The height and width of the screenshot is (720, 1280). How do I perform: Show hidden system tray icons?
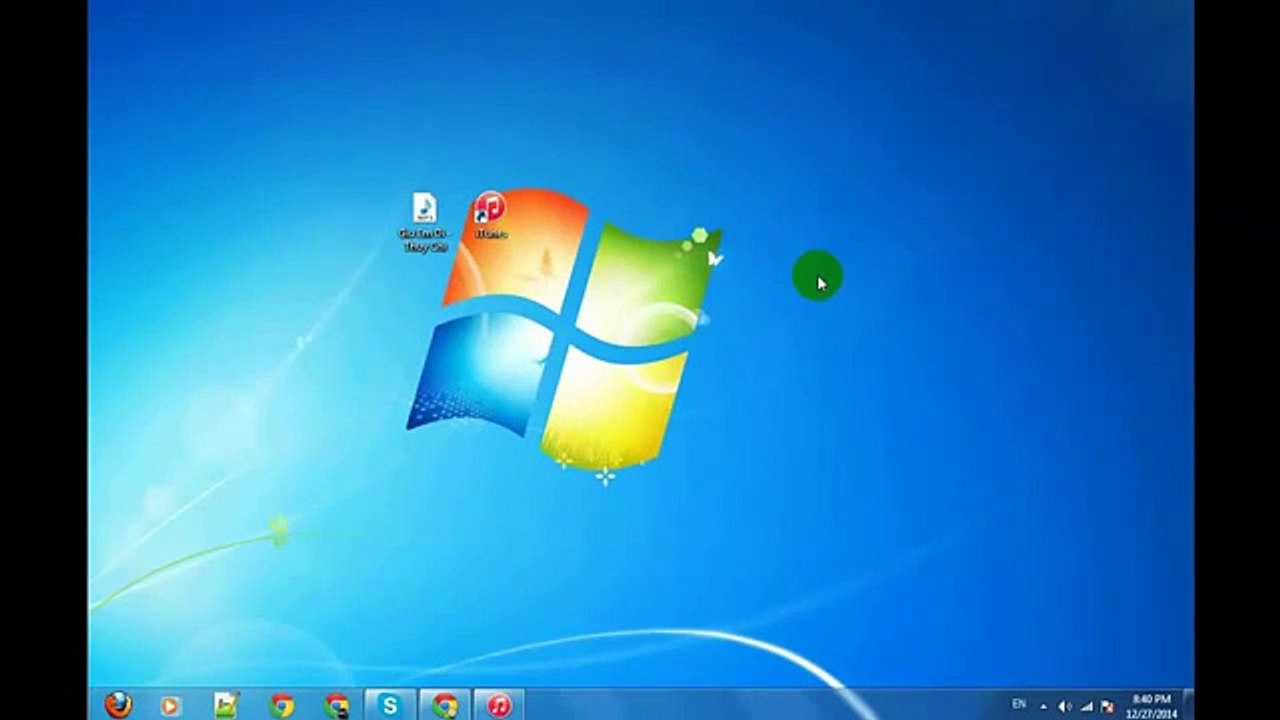coord(1043,706)
